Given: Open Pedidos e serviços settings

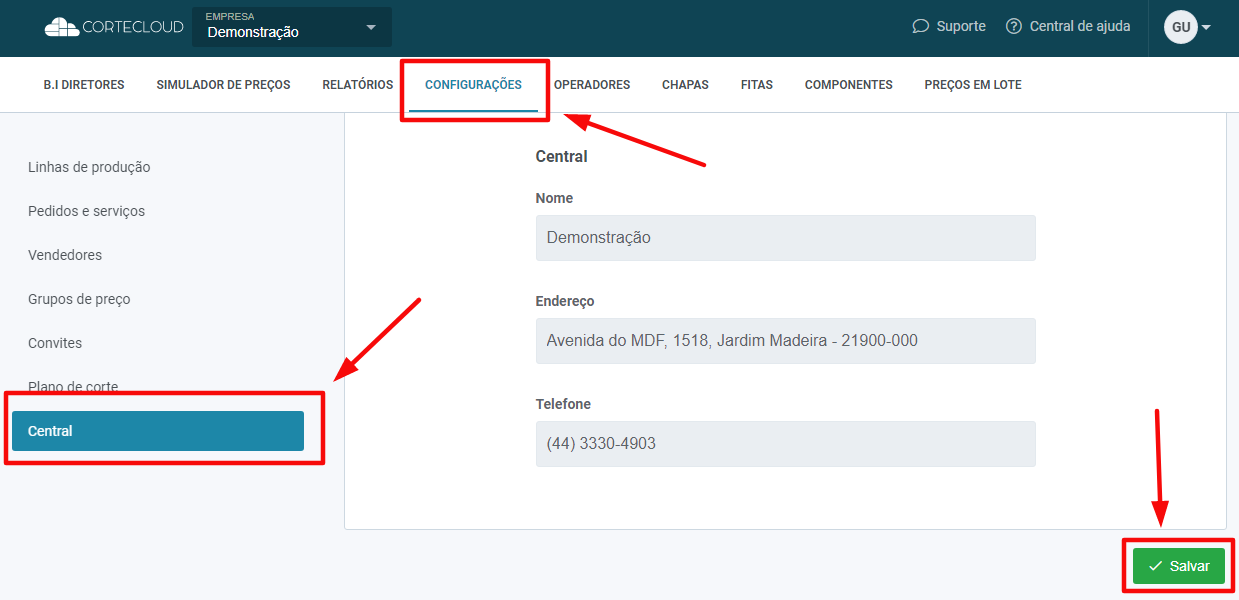Looking at the screenshot, I should click(86, 211).
